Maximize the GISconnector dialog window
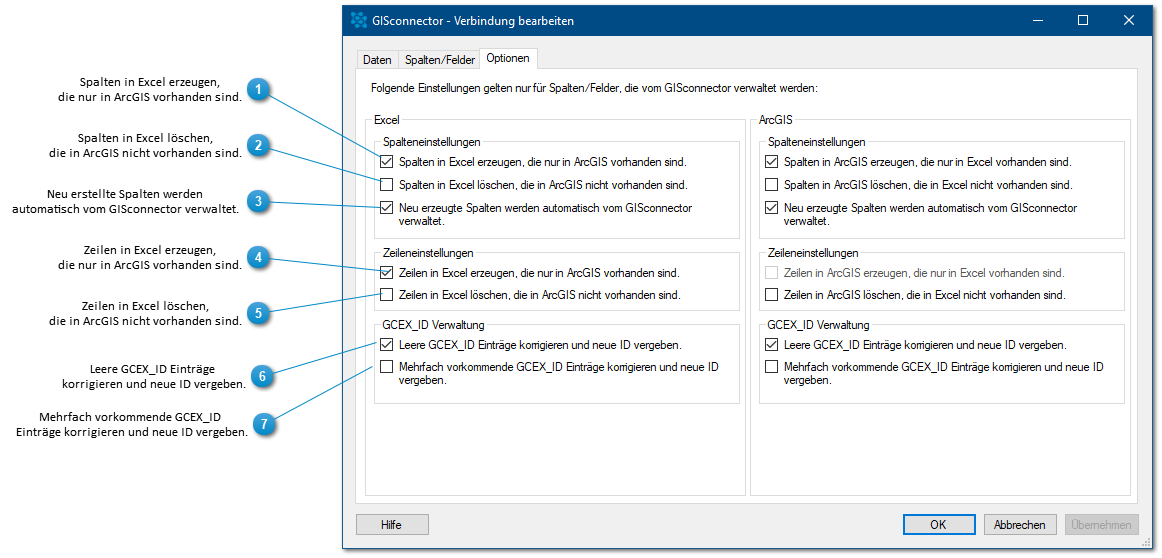Viewport: 1162px width, 558px height. click(1083, 21)
